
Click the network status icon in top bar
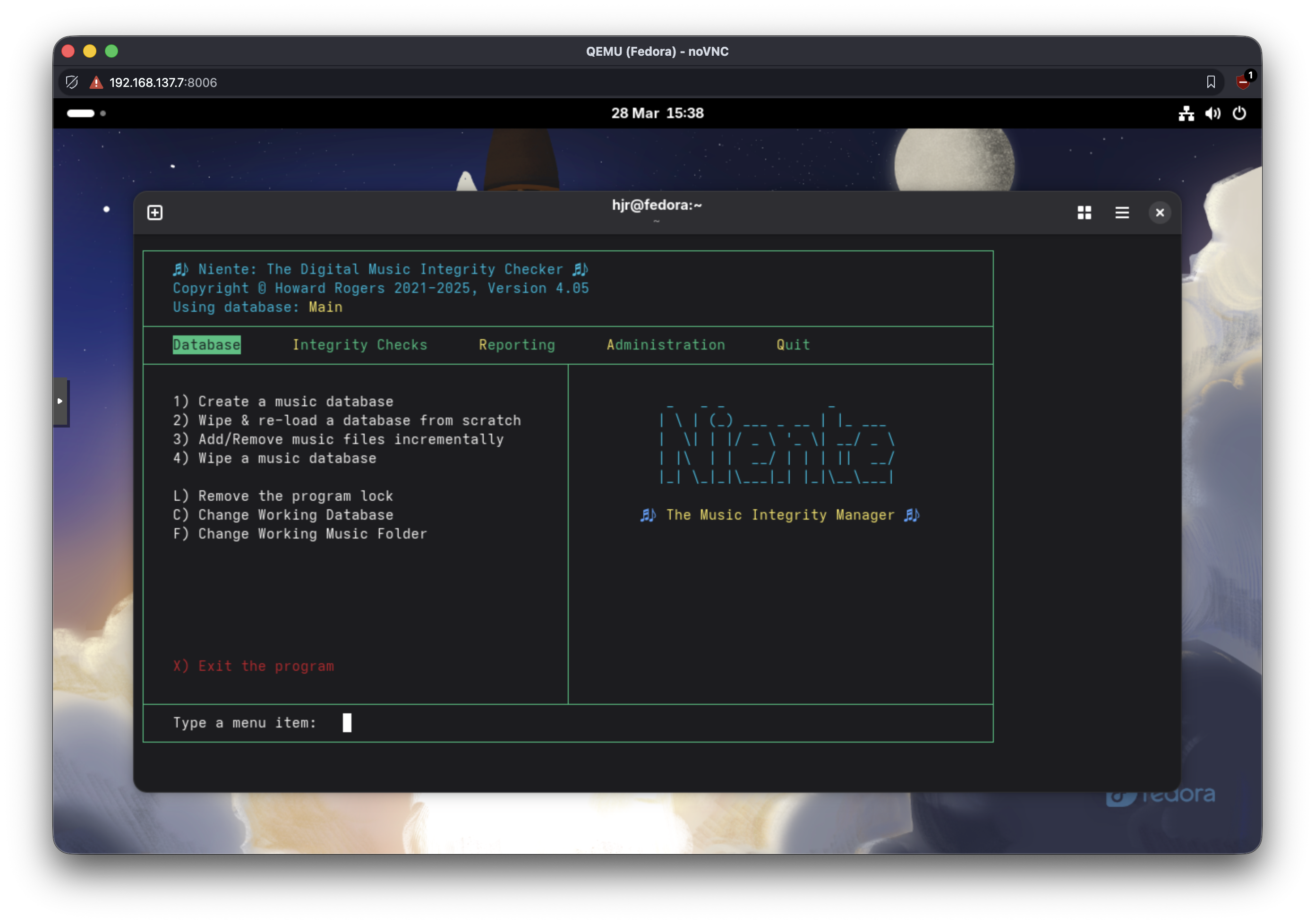pos(1186,113)
